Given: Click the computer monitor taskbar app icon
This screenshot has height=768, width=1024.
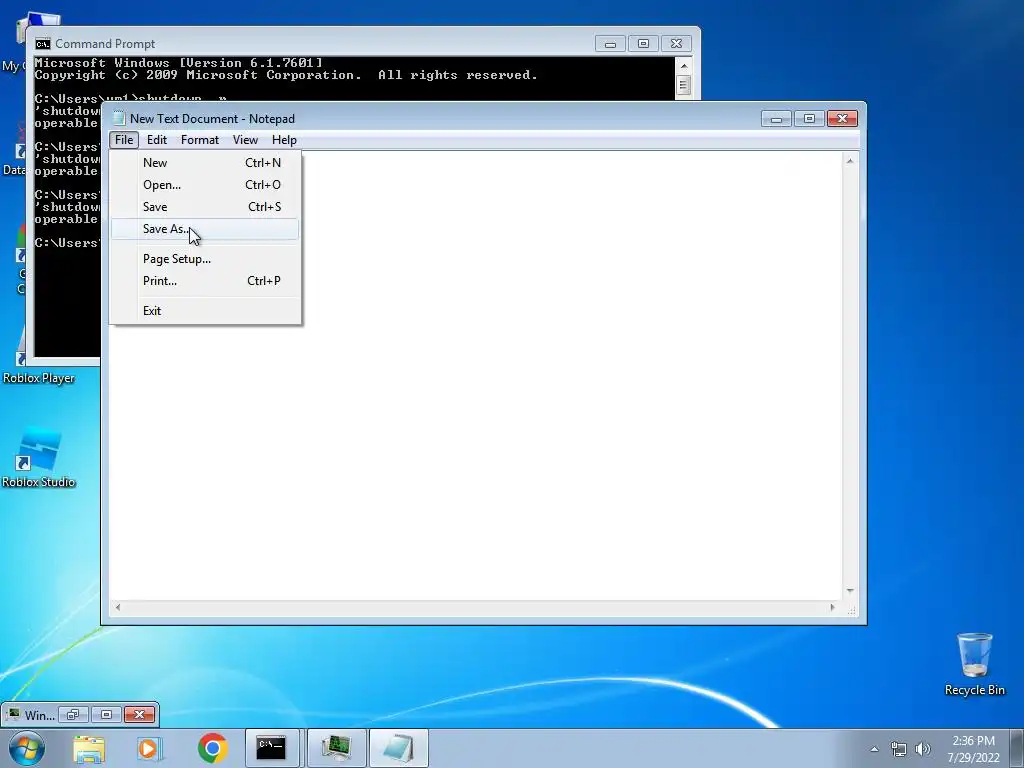Looking at the screenshot, I should tap(336, 748).
